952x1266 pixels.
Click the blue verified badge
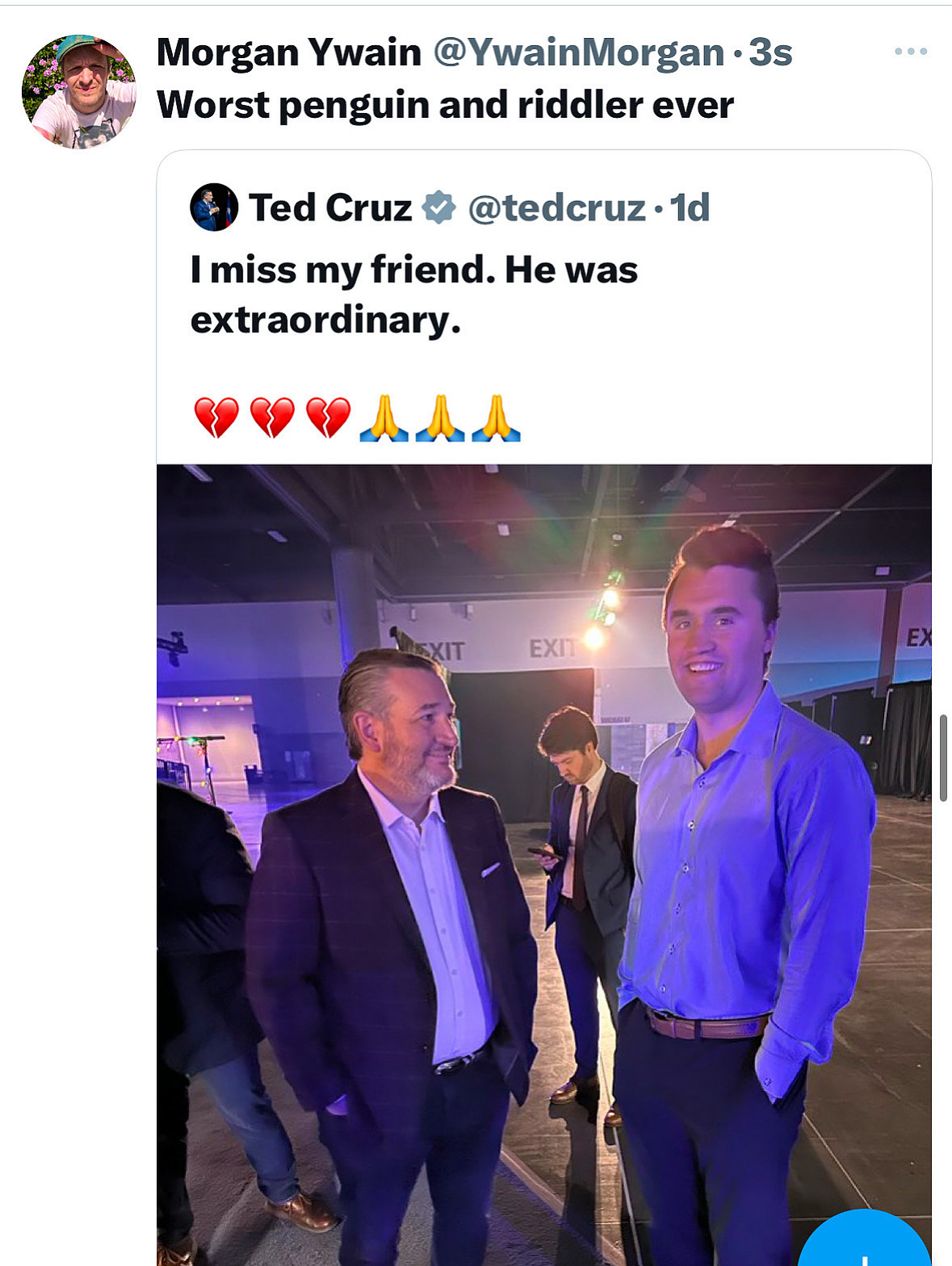click(439, 208)
